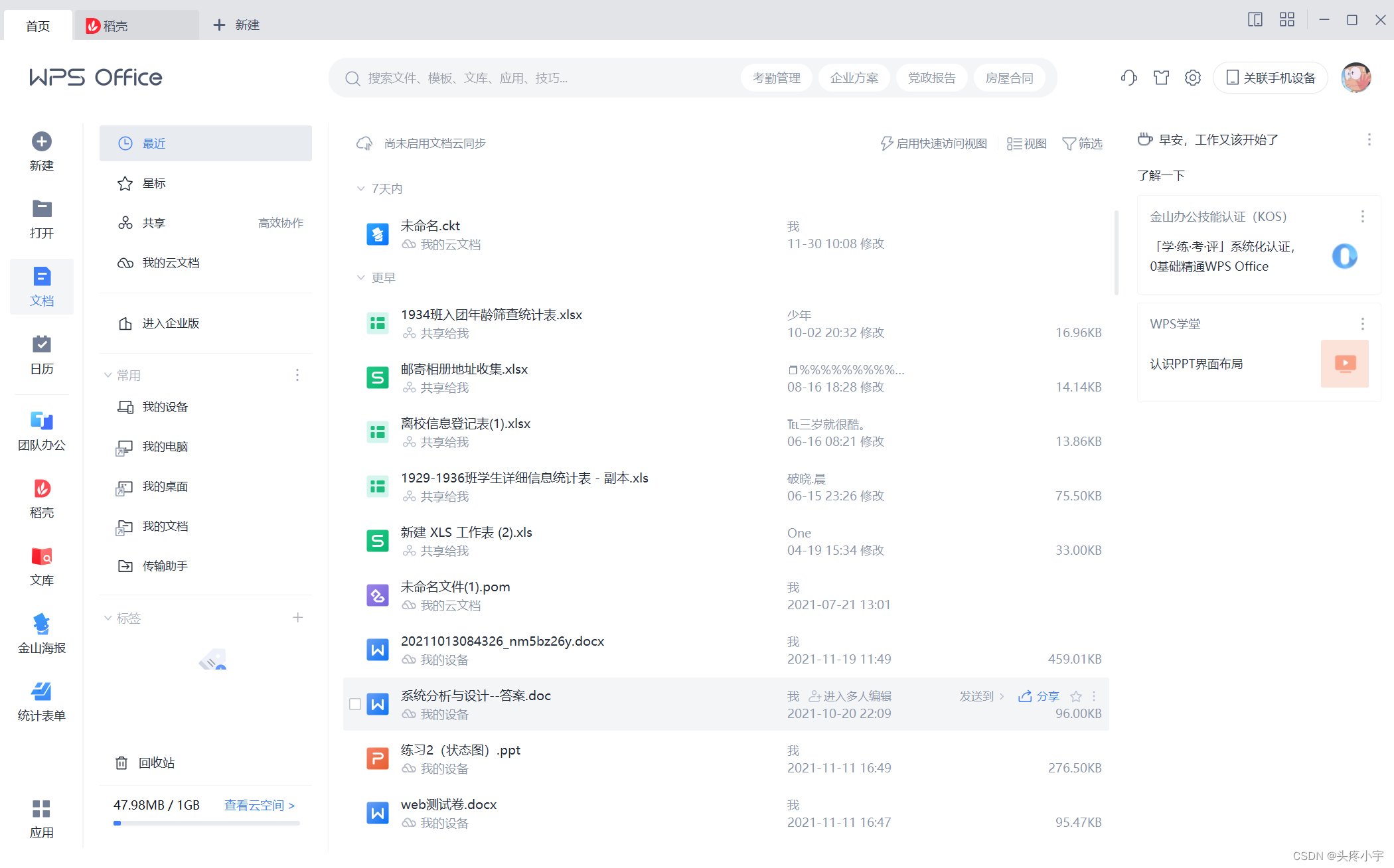
Task: Collapse the 7天内 file group
Action: (x=361, y=188)
